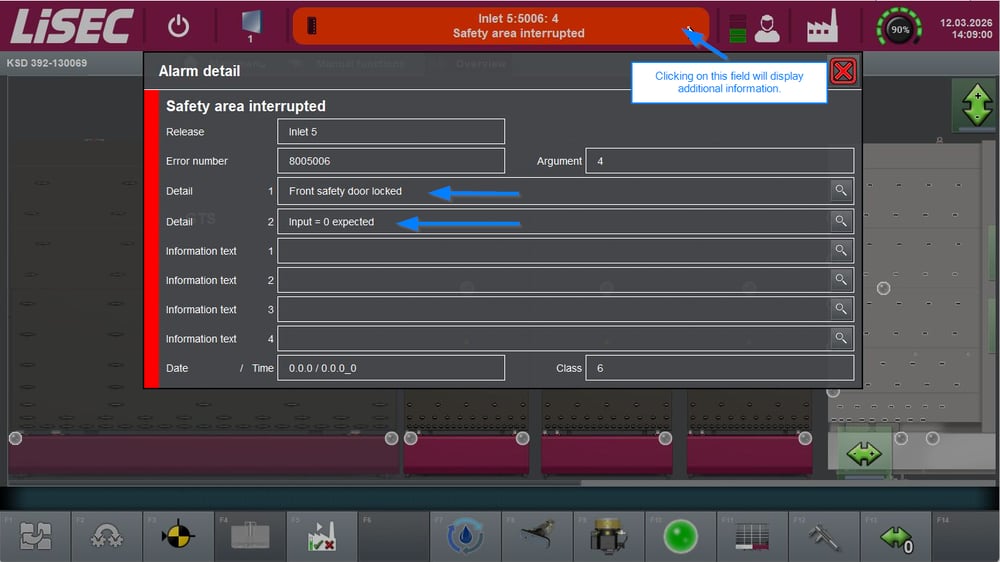
Task: Open the F7 water cycle function
Action: click(465, 537)
